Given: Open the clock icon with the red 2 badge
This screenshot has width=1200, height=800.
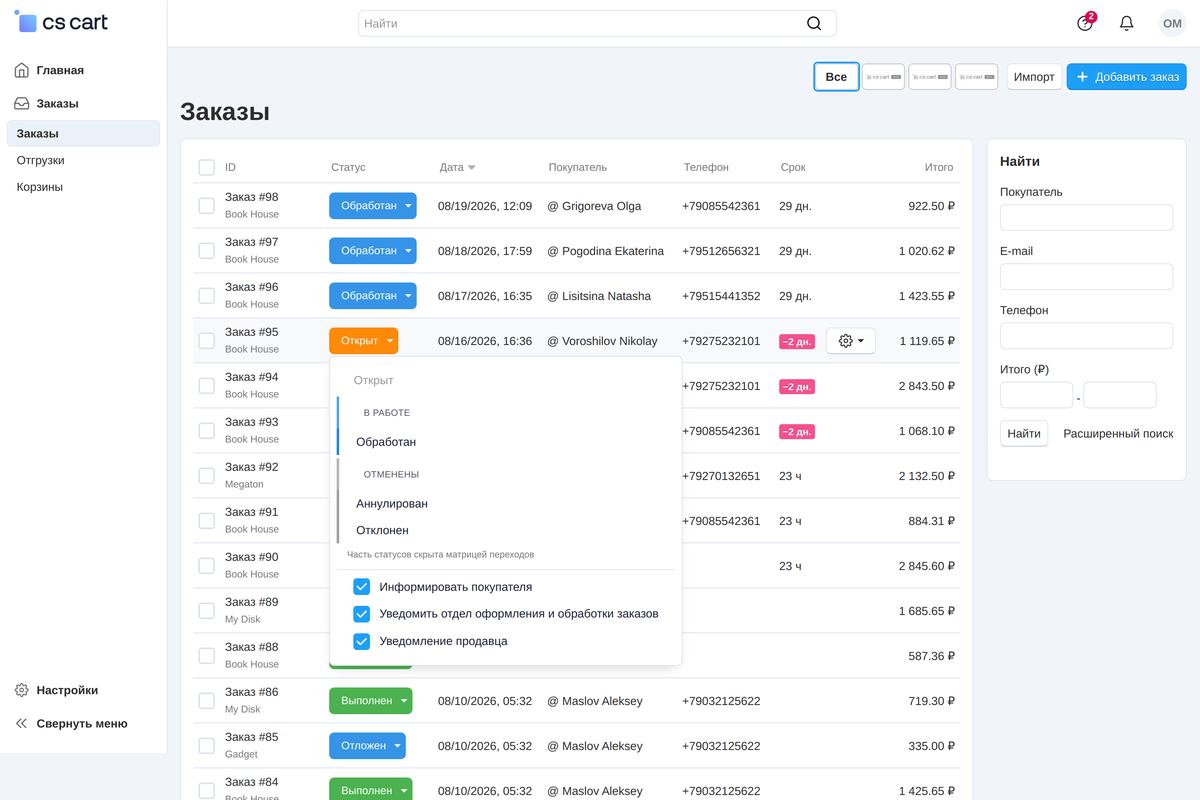Looking at the screenshot, I should [1085, 23].
